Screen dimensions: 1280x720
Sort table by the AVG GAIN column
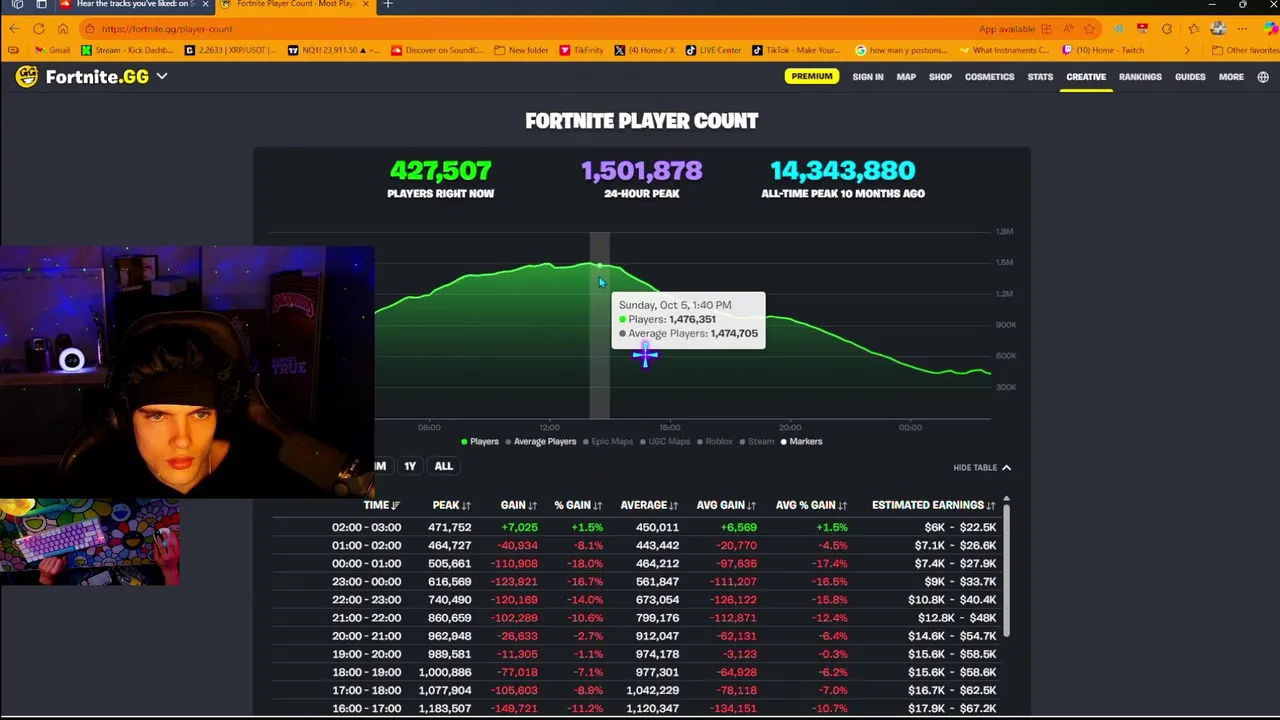726,505
